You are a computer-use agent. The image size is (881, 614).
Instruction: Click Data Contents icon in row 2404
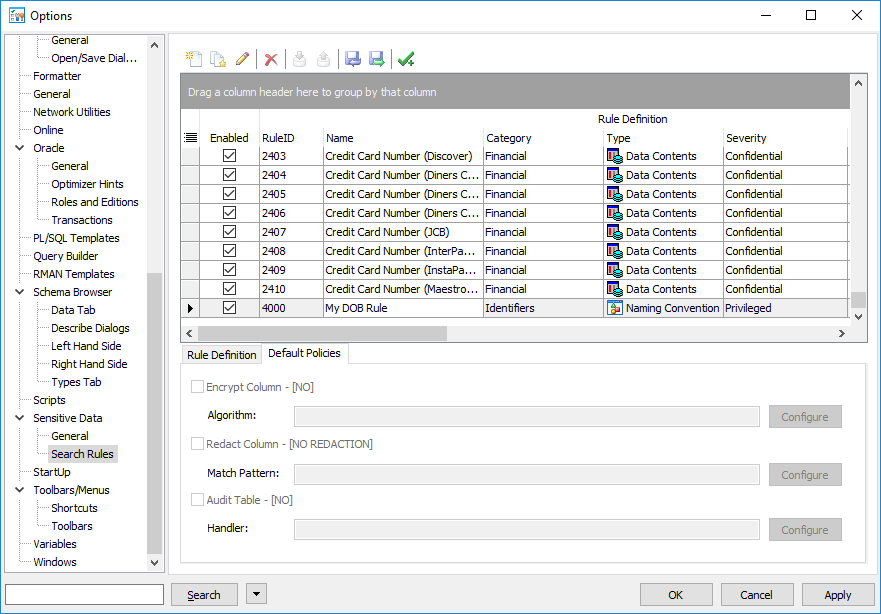pos(615,175)
